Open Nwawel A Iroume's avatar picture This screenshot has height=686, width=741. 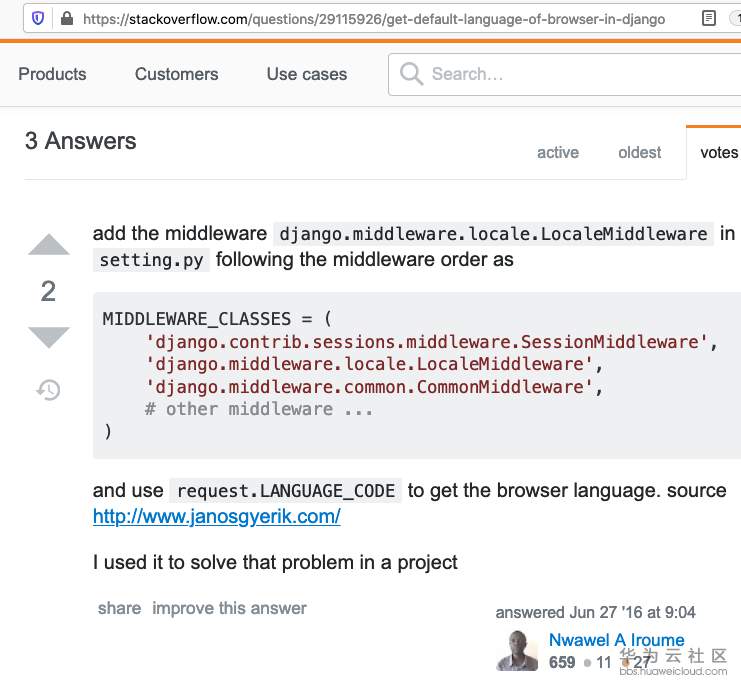(x=517, y=650)
